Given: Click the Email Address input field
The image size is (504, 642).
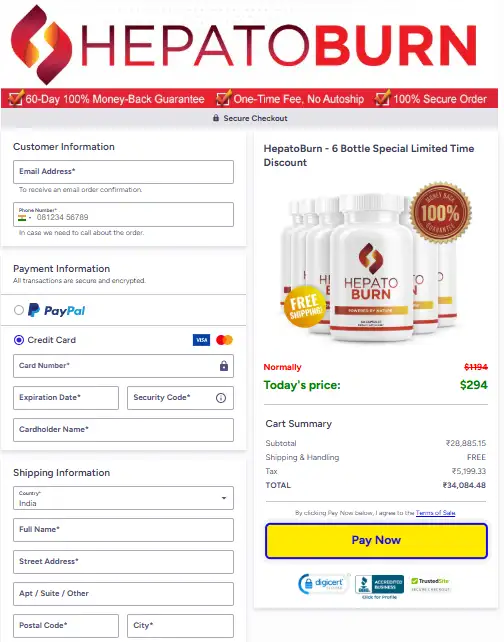Looking at the screenshot, I should [123, 172].
